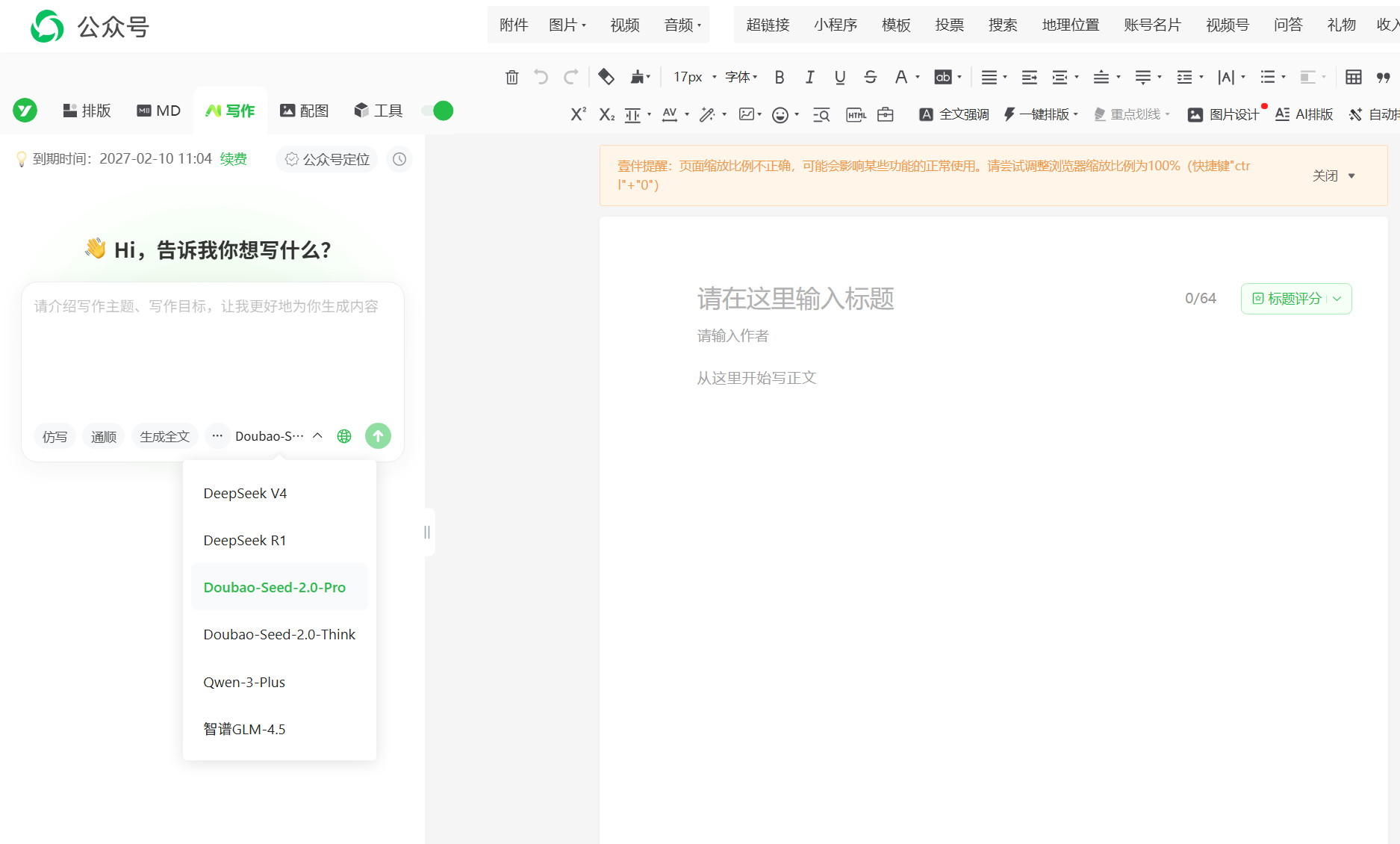The width and height of the screenshot is (1400, 844).
Task: Click the 续费 renew link
Action: coord(234,159)
